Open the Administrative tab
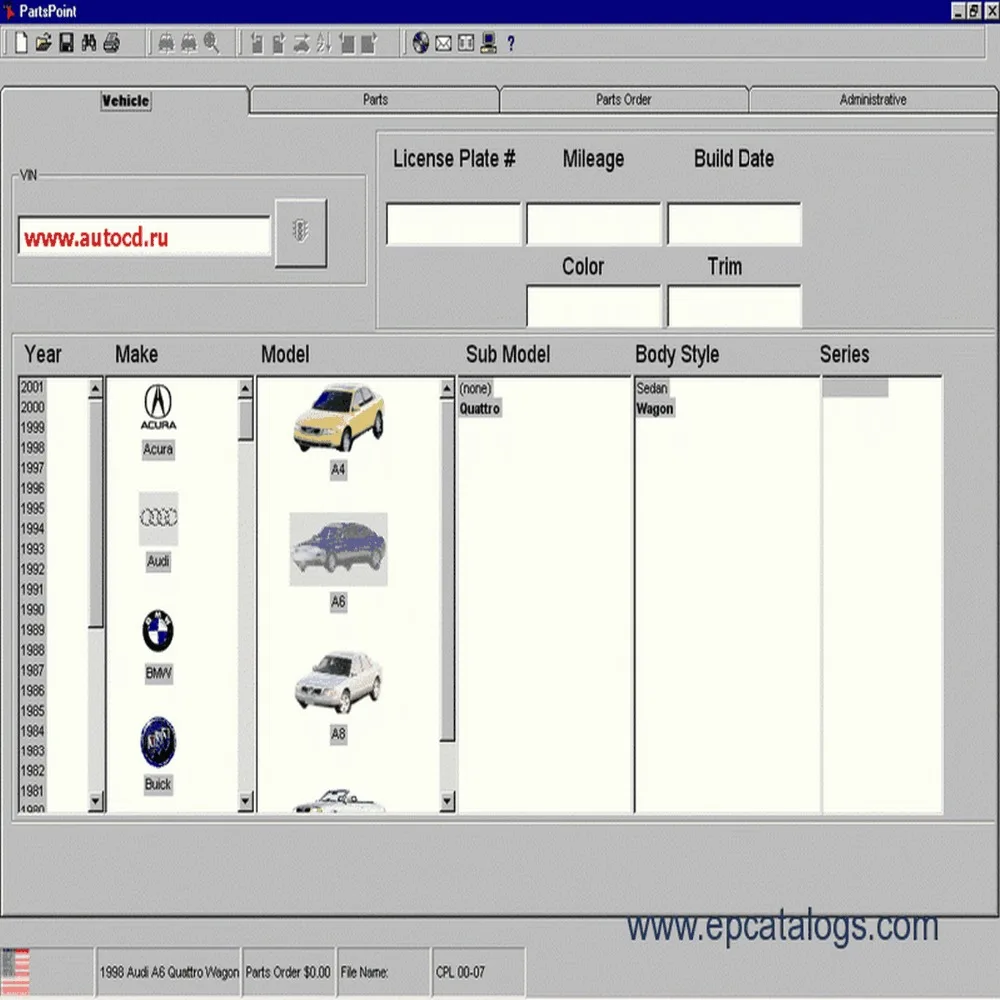This screenshot has width=1000, height=1000. (872, 99)
